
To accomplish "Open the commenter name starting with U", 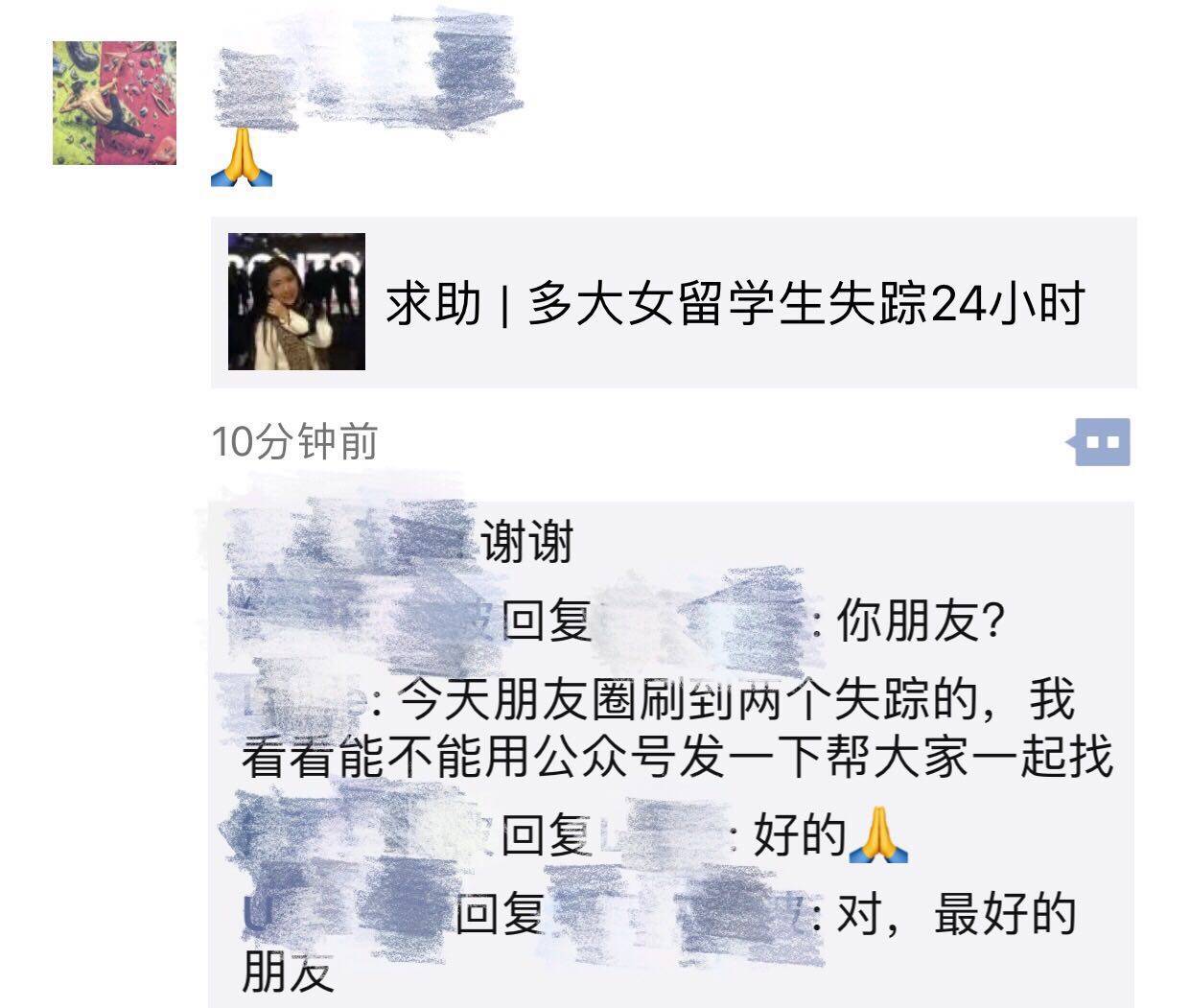I will coord(345,913).
